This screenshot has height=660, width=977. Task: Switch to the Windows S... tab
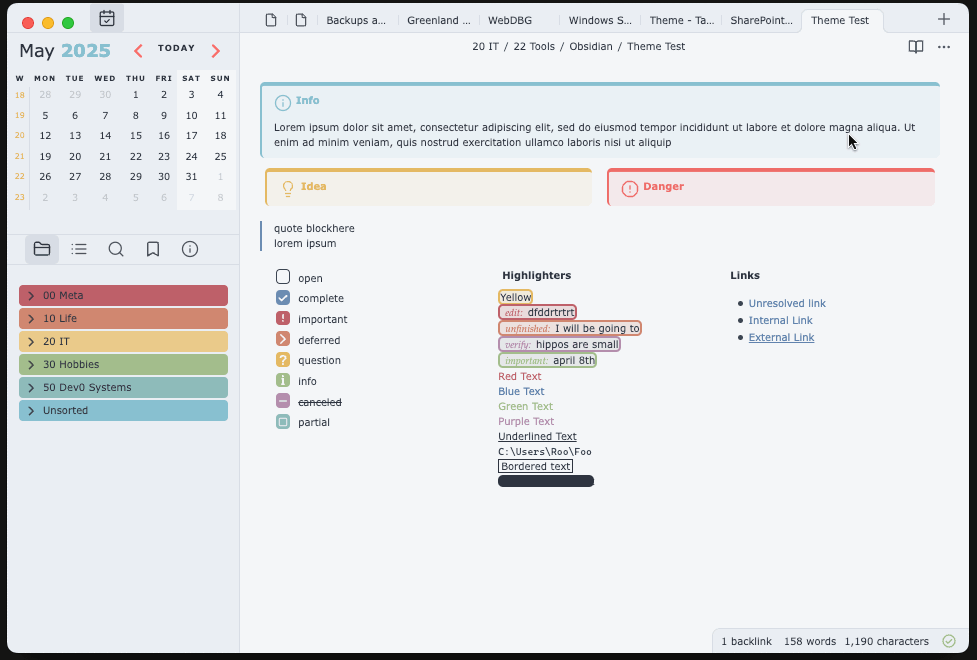[x=600, y=20]
